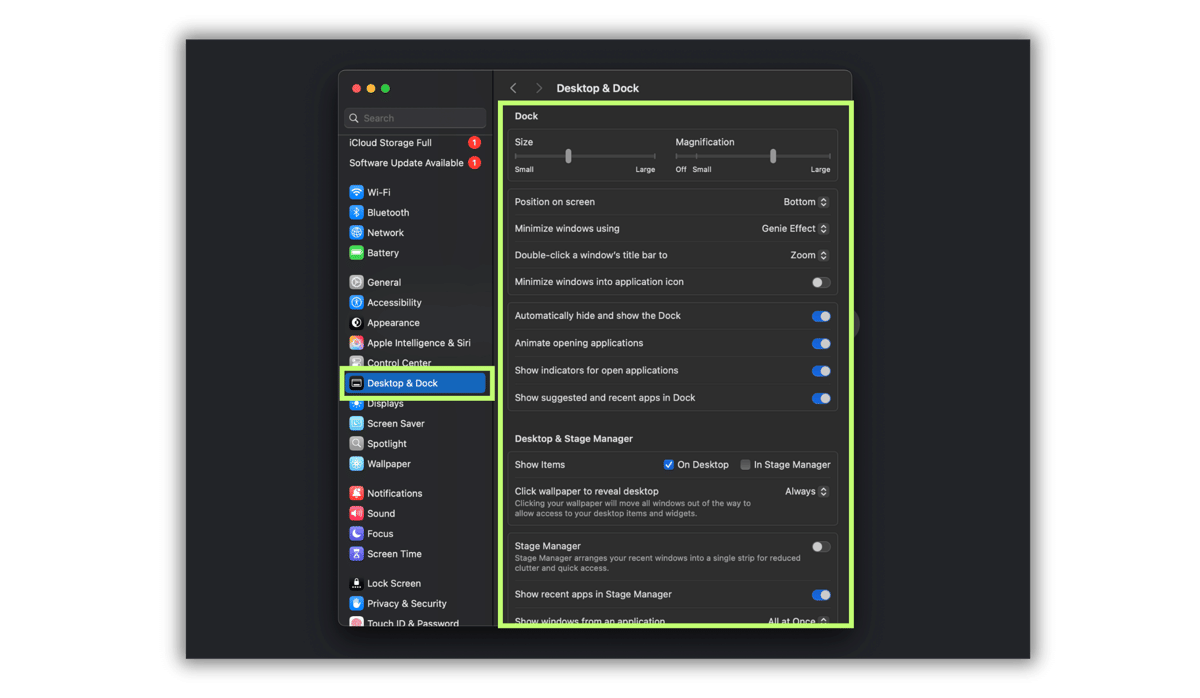Click the Displays icon

[x=356, y=404]
